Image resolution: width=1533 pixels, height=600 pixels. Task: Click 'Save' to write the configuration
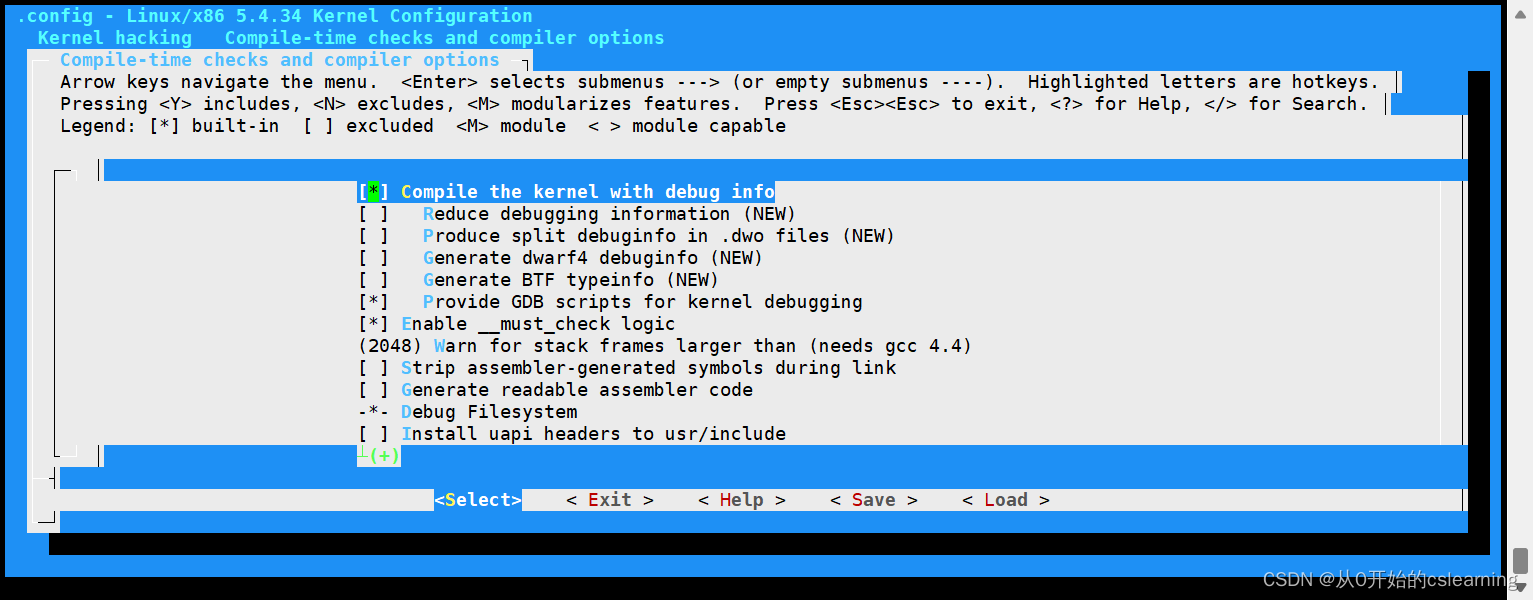(872, 499)
